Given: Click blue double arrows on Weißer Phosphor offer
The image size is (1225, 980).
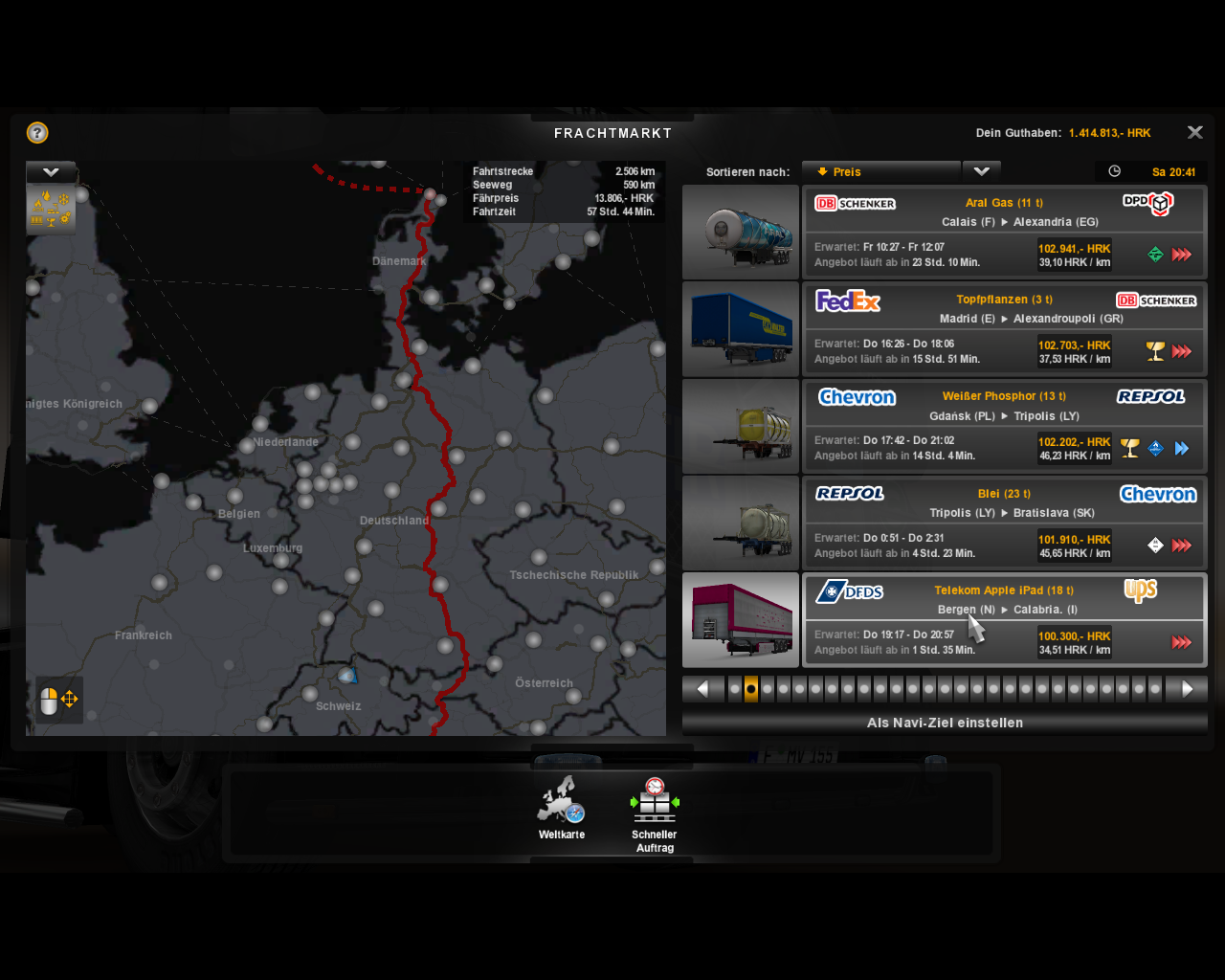Looking at the screenshot, I should click(1182, 448).
